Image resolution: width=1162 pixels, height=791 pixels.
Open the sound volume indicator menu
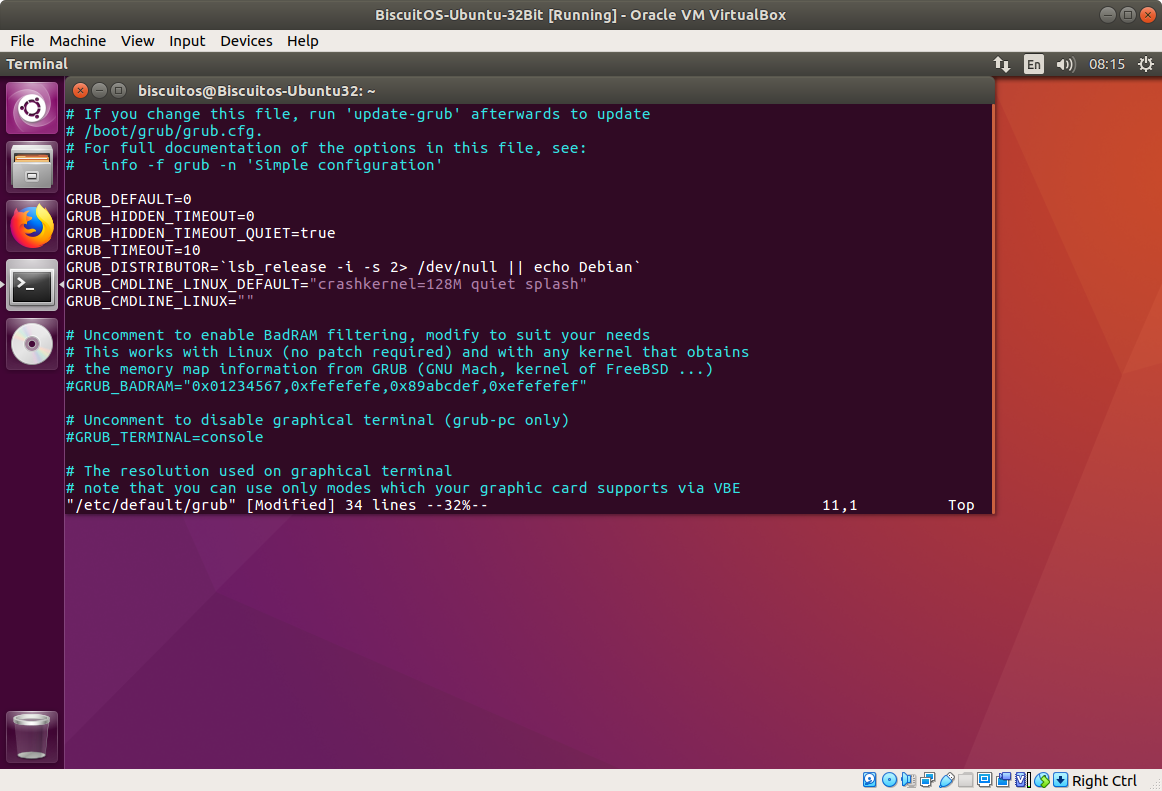1065,64
